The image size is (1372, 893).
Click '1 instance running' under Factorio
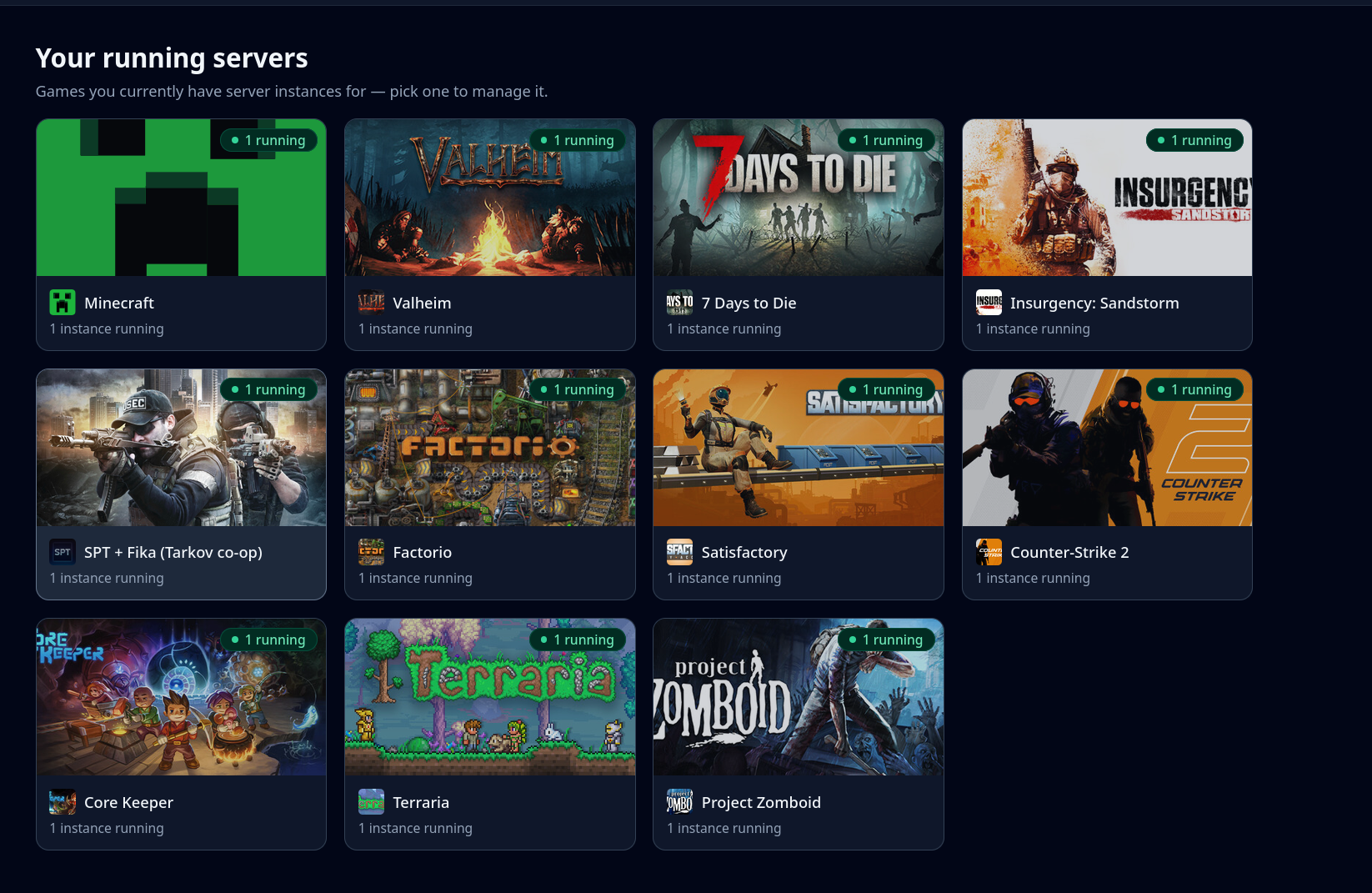(415, 578)
